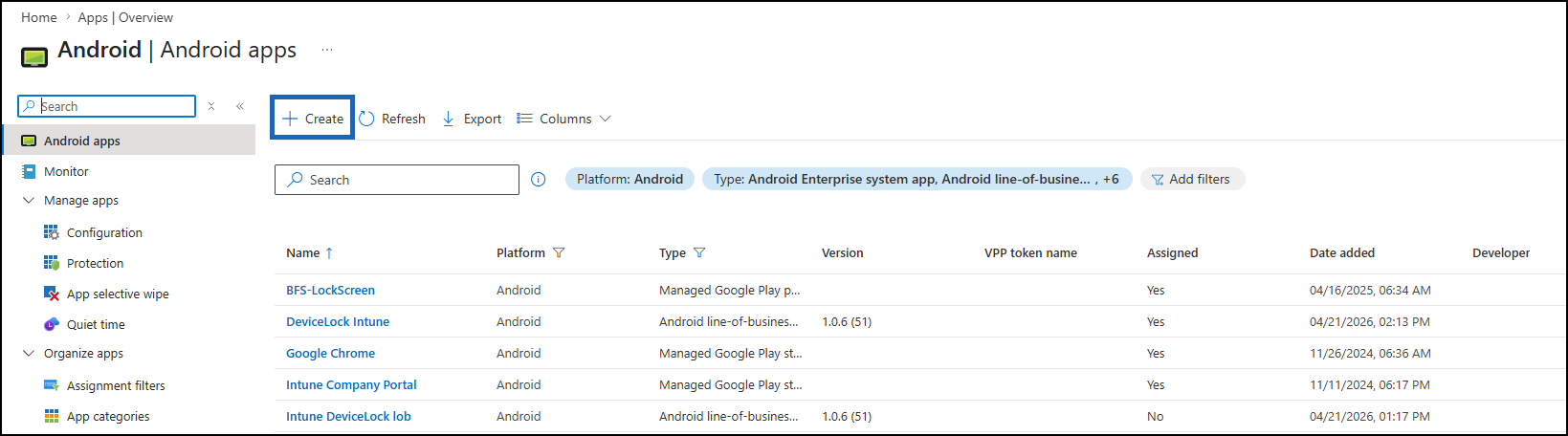This screenshot has width=1568, height=436.
Task: Open Intune DeviceLock lob app
Action: [x=348, y=416]
